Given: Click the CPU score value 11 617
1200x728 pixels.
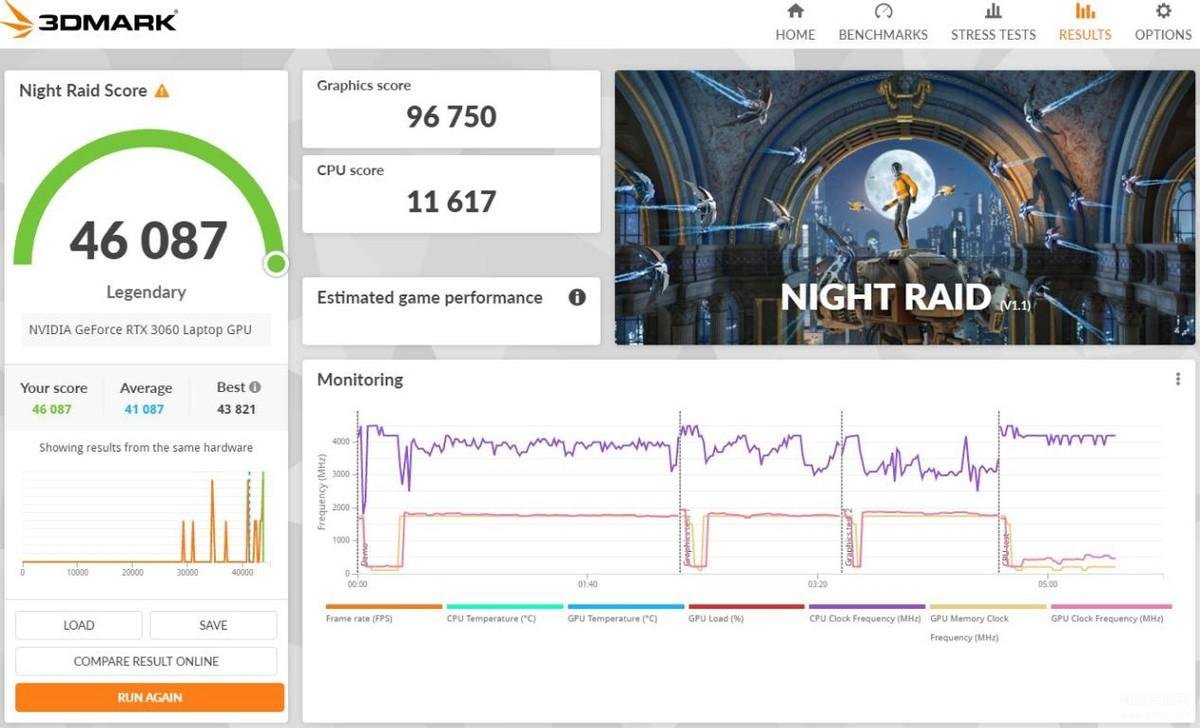Looking at the screenshot, I should point(451,202).
